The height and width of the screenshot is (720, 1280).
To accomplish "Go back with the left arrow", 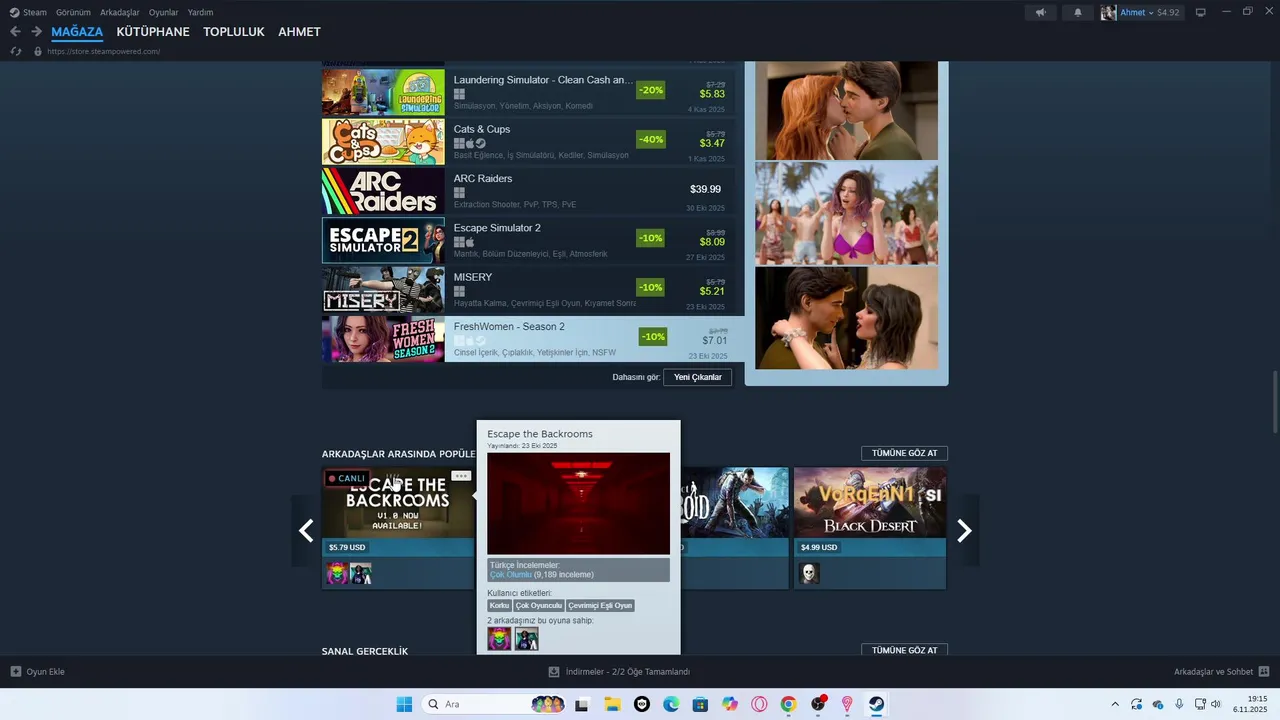I will tap(15, 32).
